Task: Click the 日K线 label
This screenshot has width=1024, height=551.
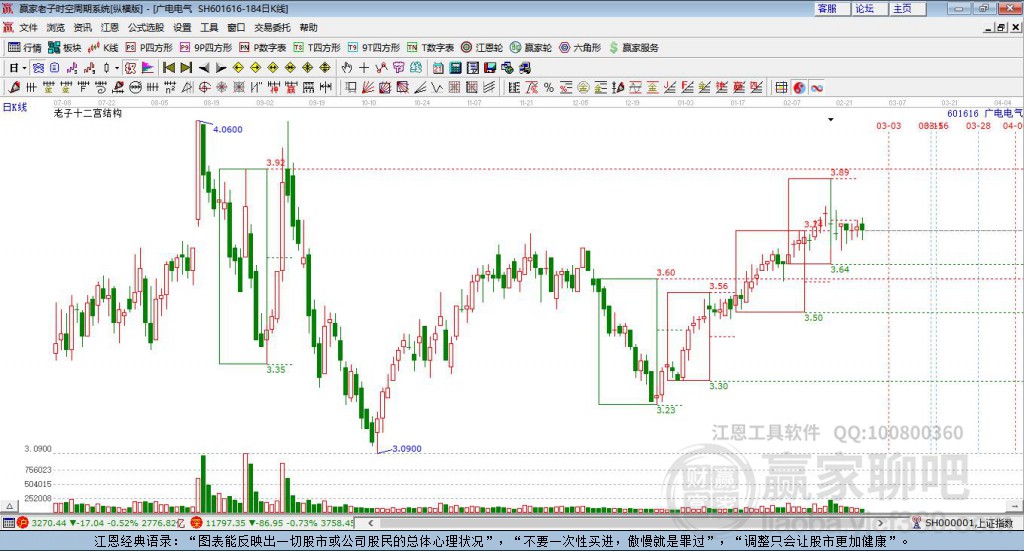Action: [x=15, y=107]
